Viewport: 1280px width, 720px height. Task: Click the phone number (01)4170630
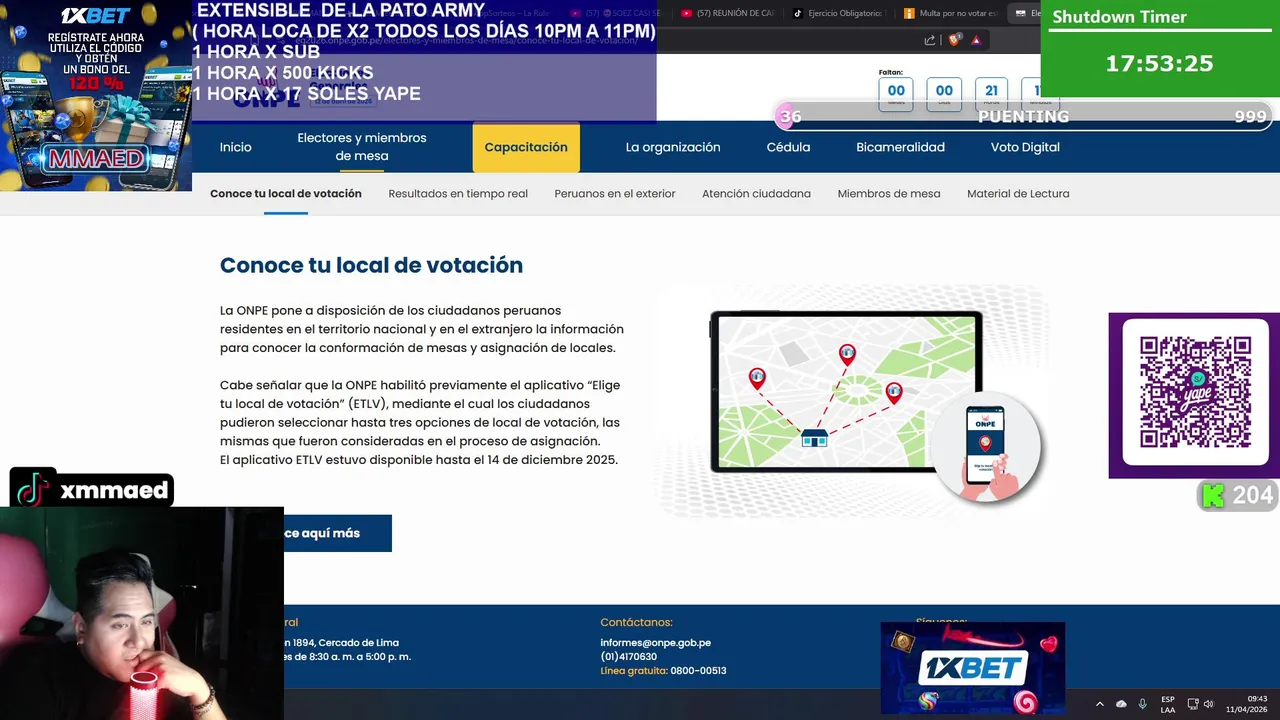628,657
